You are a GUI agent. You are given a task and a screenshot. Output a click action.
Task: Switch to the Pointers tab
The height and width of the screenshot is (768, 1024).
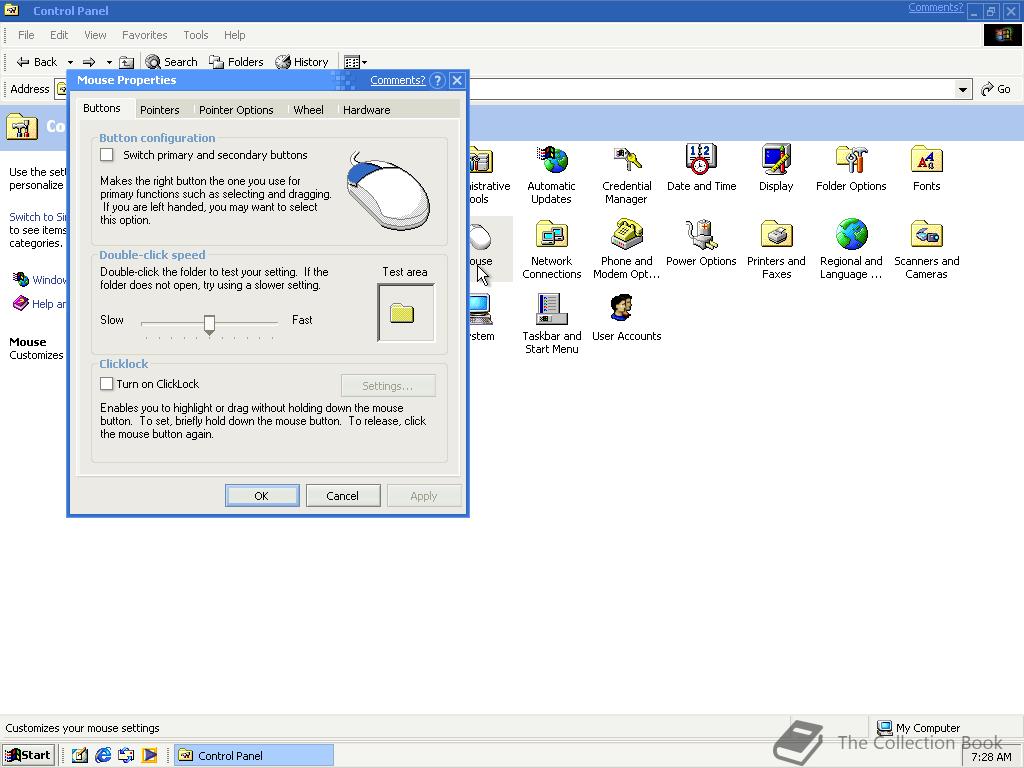click(160, 109)
